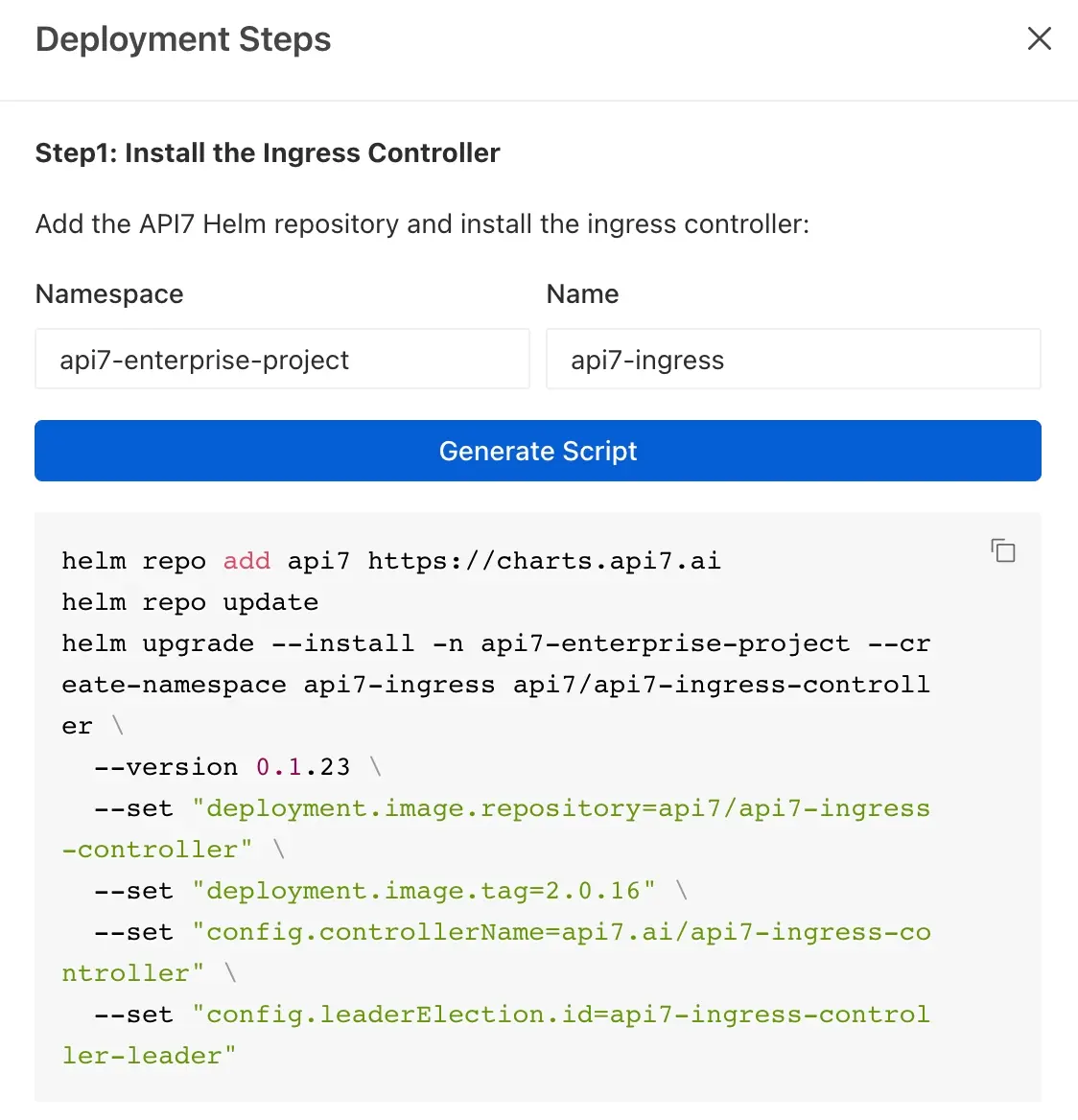Click the Namespace field label
This screenshot has width=1078, height=1120.
tap(108, 293)
